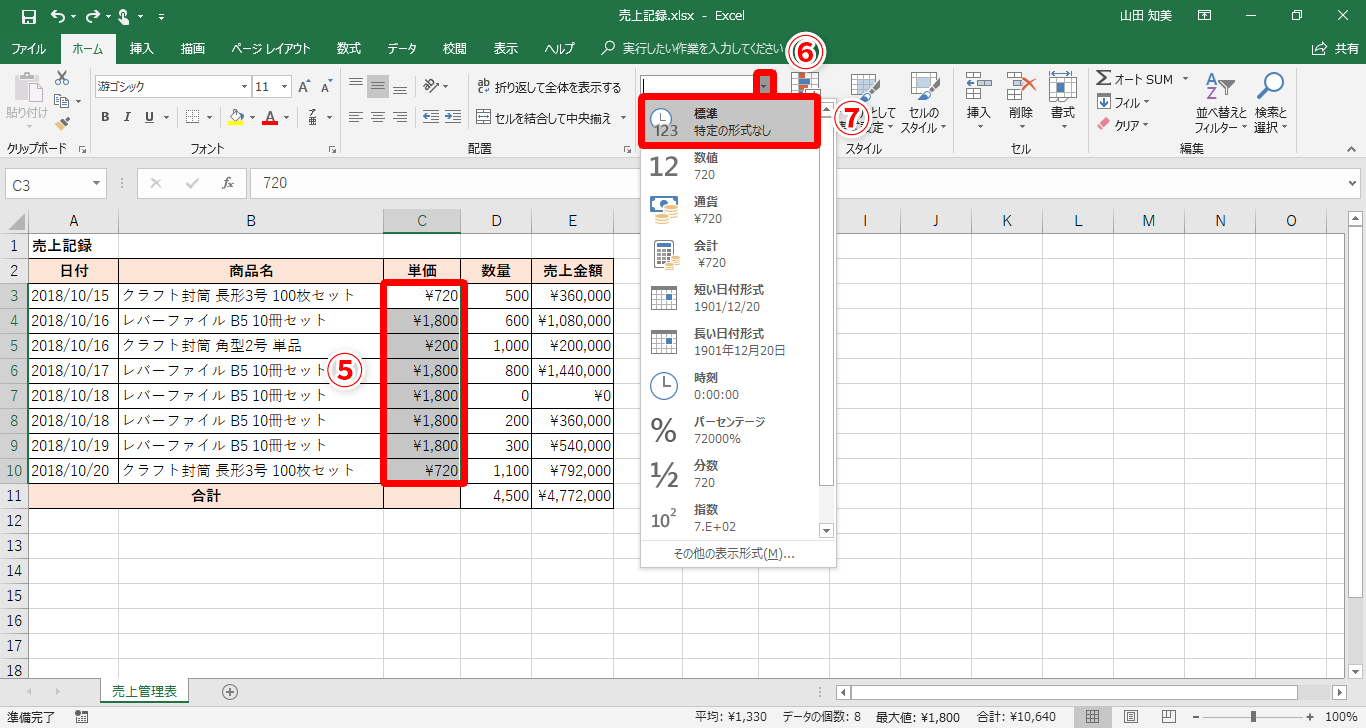Change the text orientation
The image size is (1366, 728).
pos(431,87)
